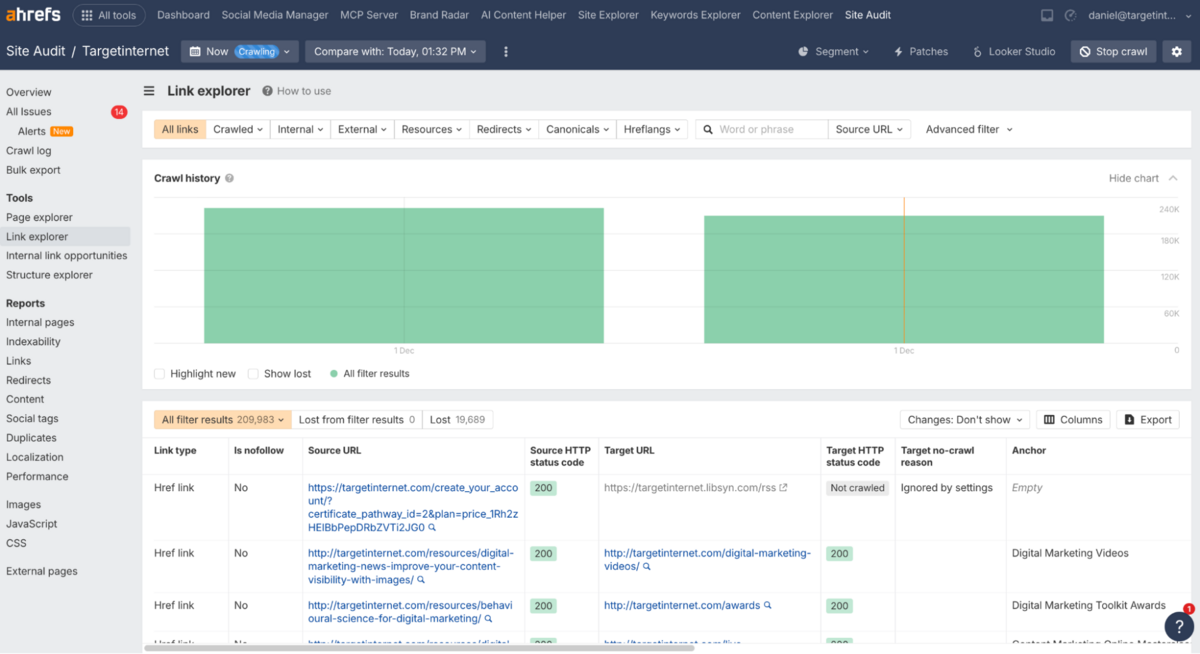Open Content Explorer in top navigation

(x=792, y=15)
